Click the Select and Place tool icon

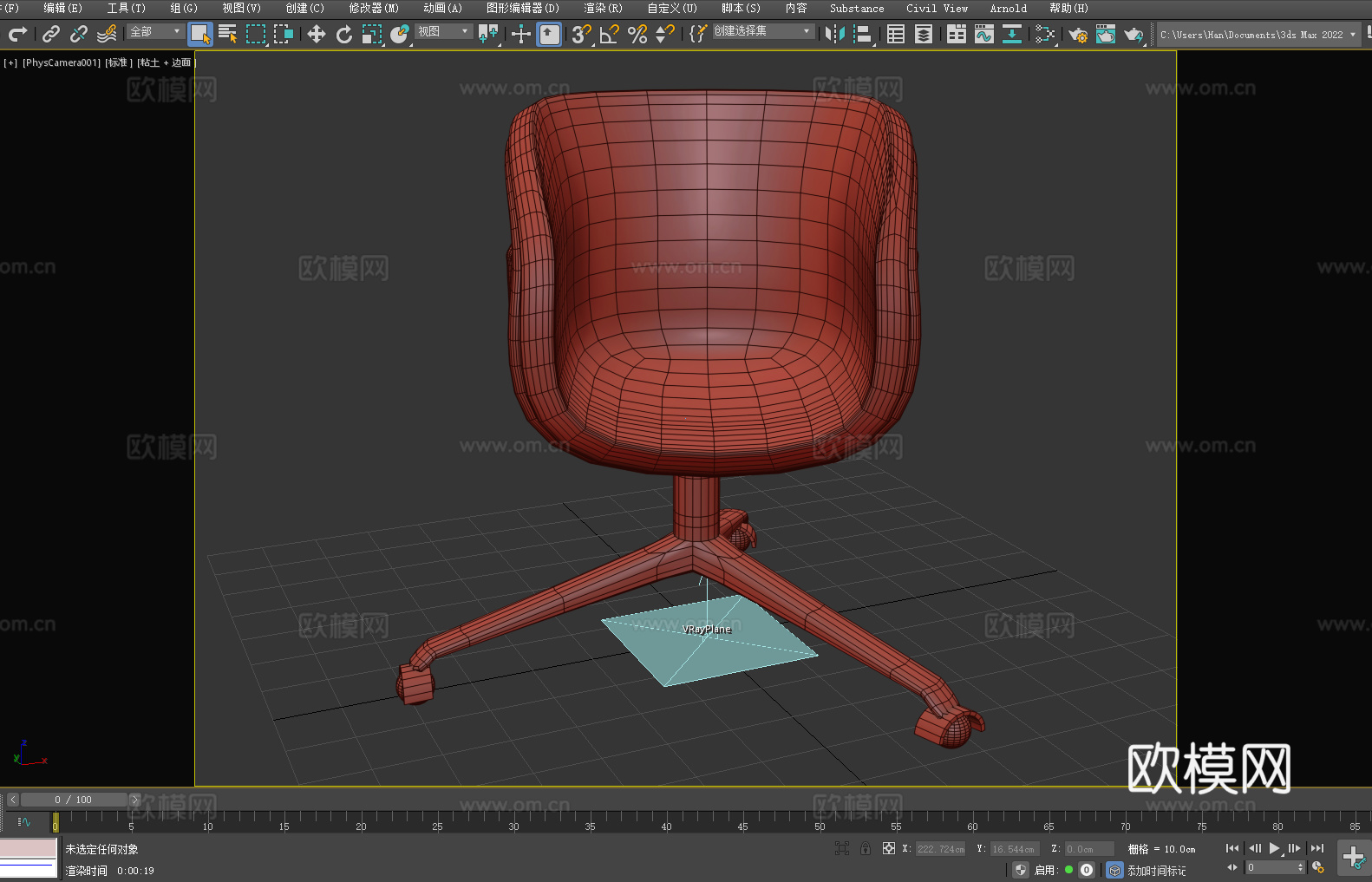pos(400,34)
